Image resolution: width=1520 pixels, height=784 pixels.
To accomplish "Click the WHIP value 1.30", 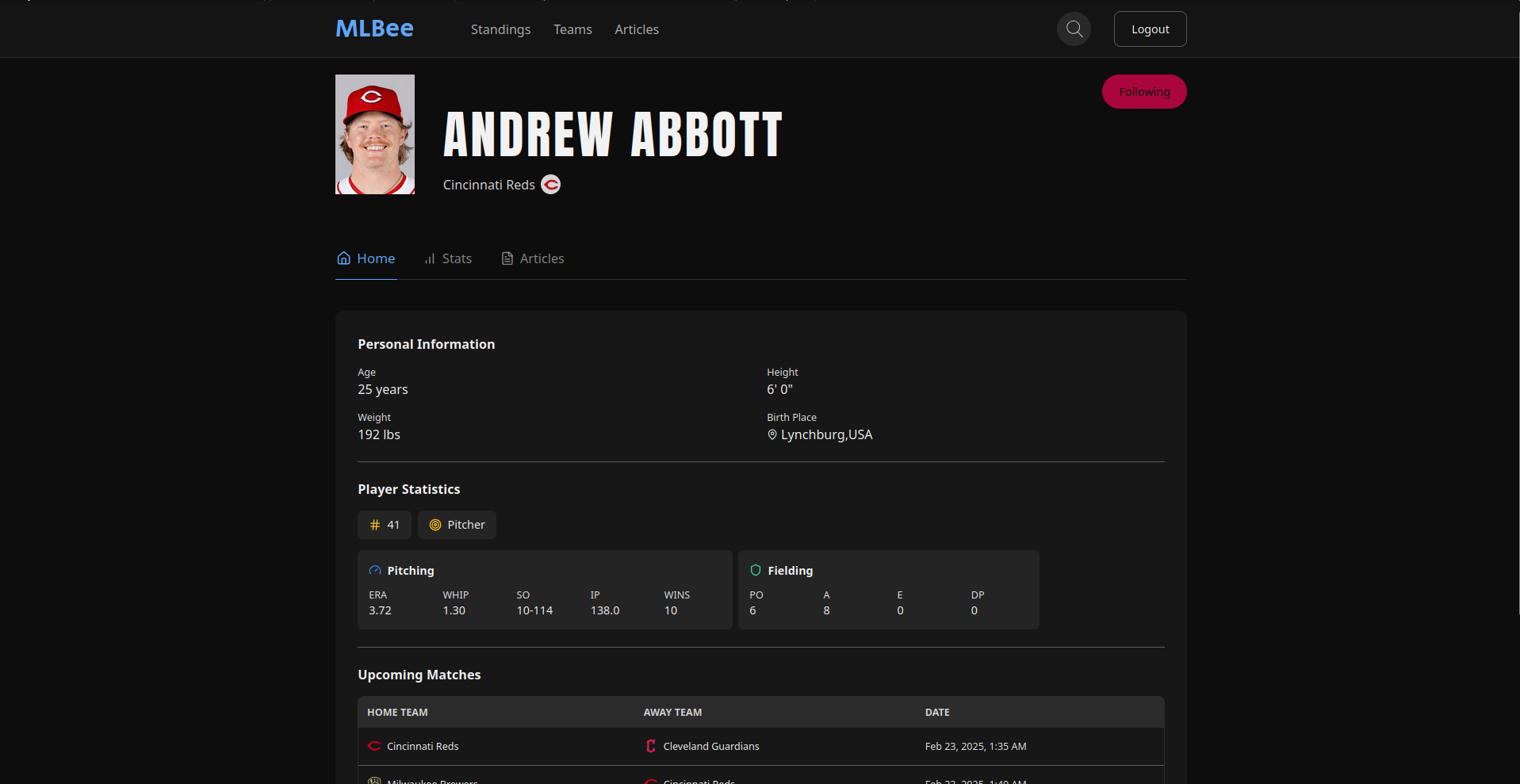I will pos(454,610).
